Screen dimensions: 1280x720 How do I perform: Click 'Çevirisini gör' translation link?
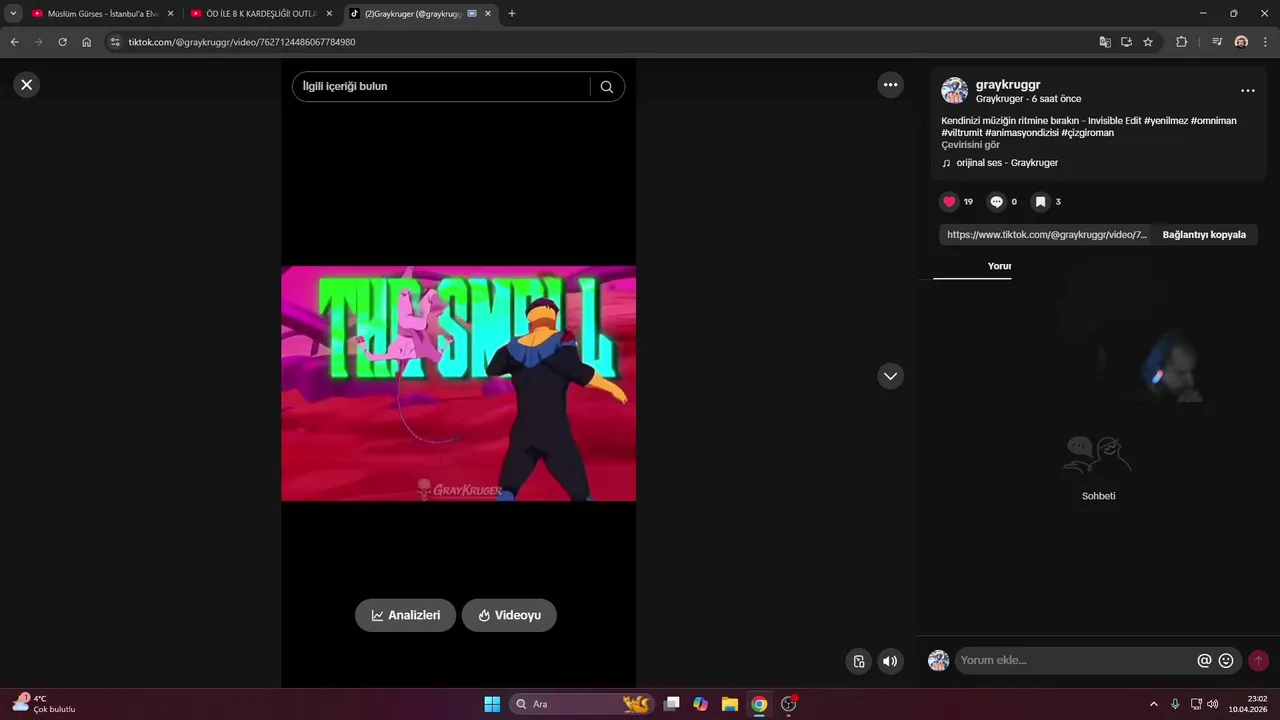coord(970,145)
